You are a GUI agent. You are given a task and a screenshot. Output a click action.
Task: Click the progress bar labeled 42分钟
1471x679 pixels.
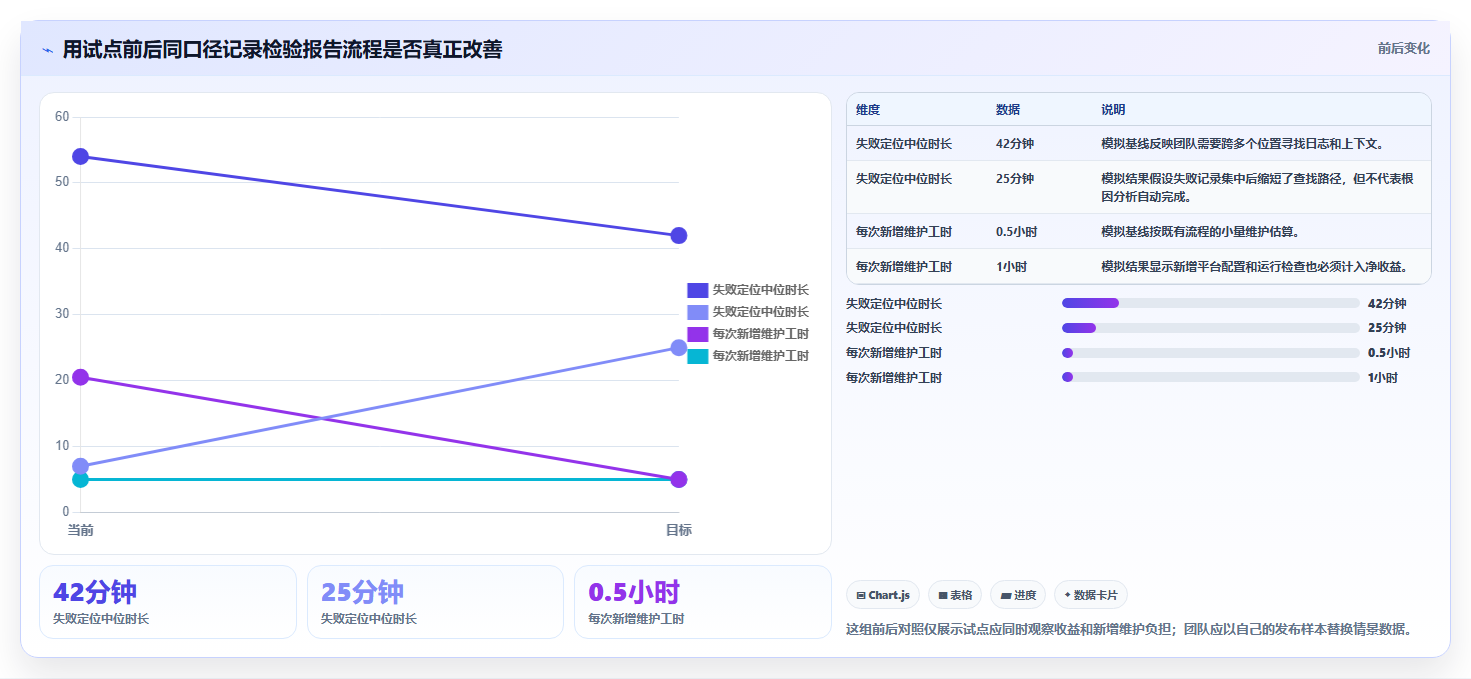[x=1211, y=303]
